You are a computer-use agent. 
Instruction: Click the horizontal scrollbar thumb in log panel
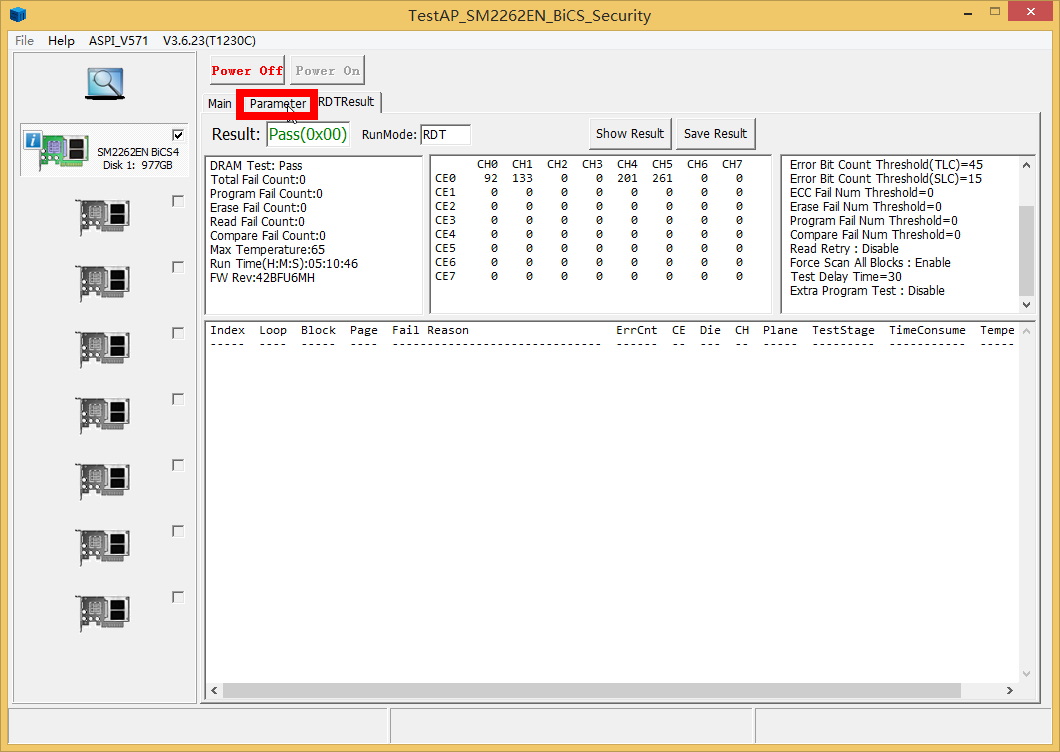pyautogui.click(x=590, y=690)
